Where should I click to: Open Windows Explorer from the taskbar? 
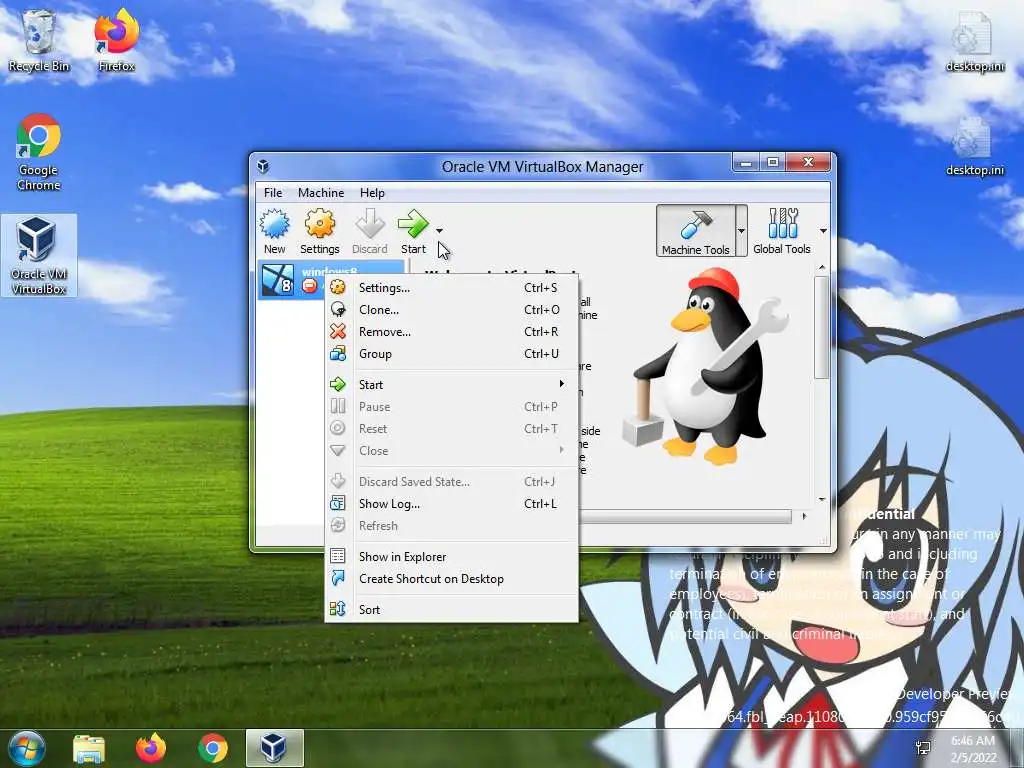pos(89,748)
